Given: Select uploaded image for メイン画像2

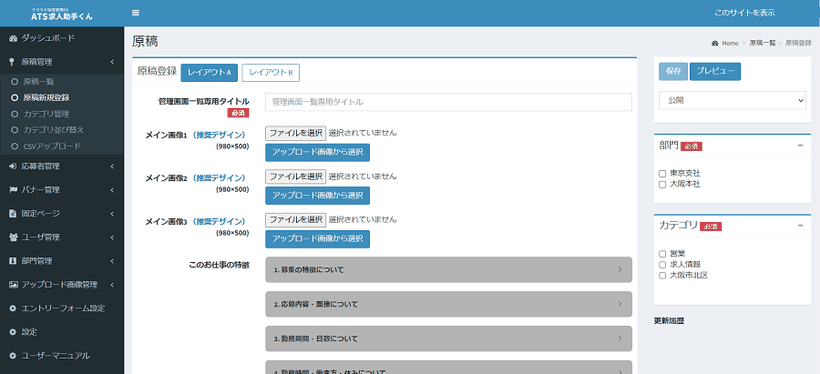Looking at the screenshot, I should point(317,196).
